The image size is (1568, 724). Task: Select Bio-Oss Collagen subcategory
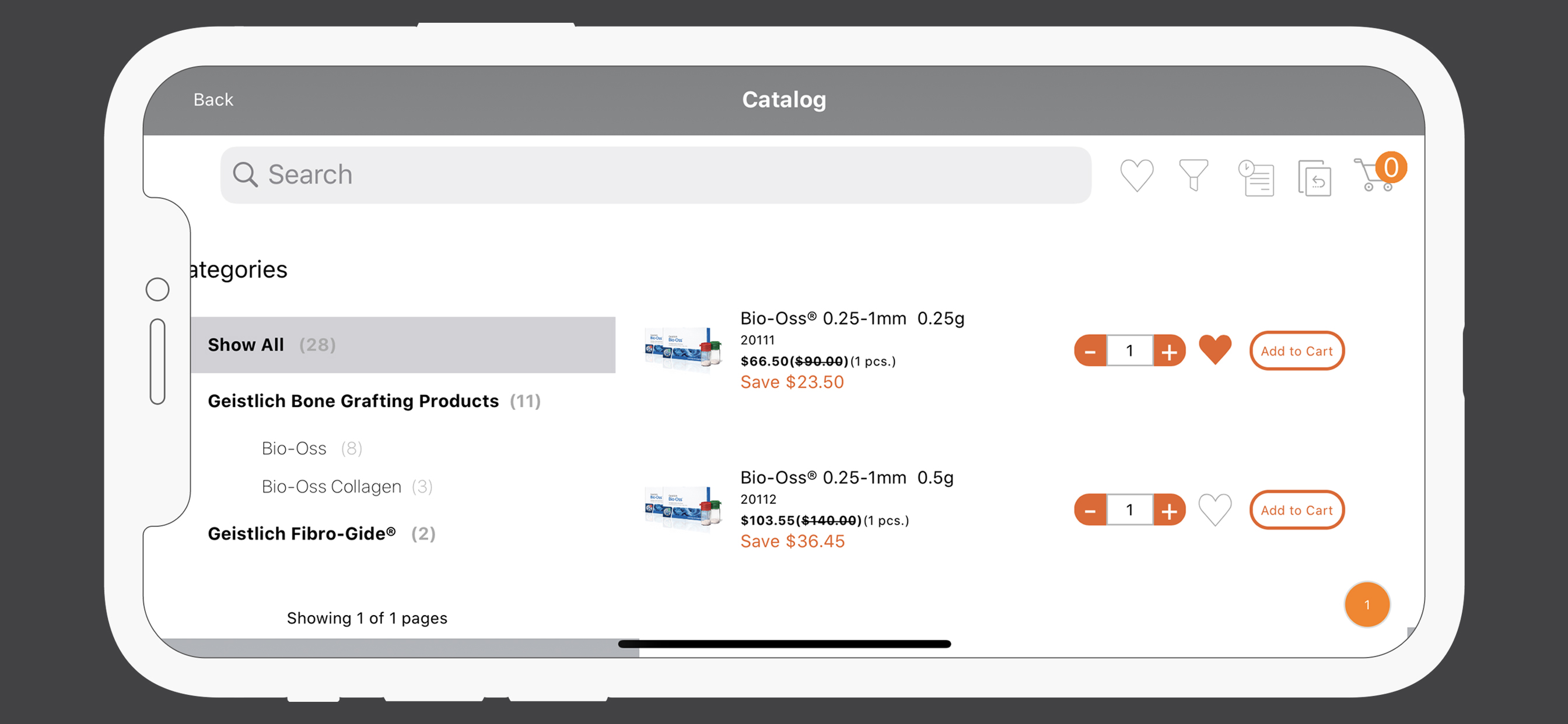tap(347, 486)
